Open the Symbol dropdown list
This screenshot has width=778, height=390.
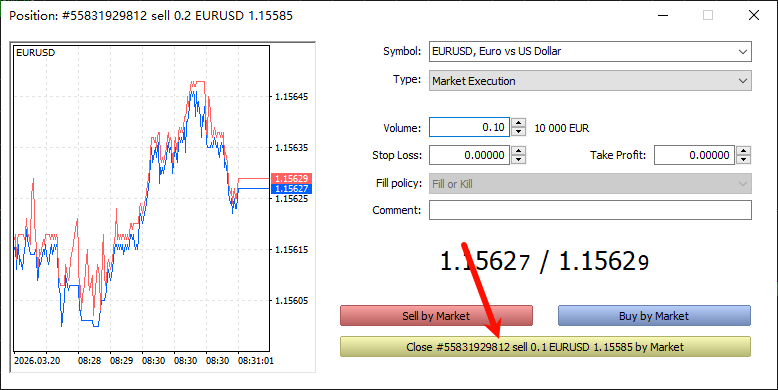point(590,52)
